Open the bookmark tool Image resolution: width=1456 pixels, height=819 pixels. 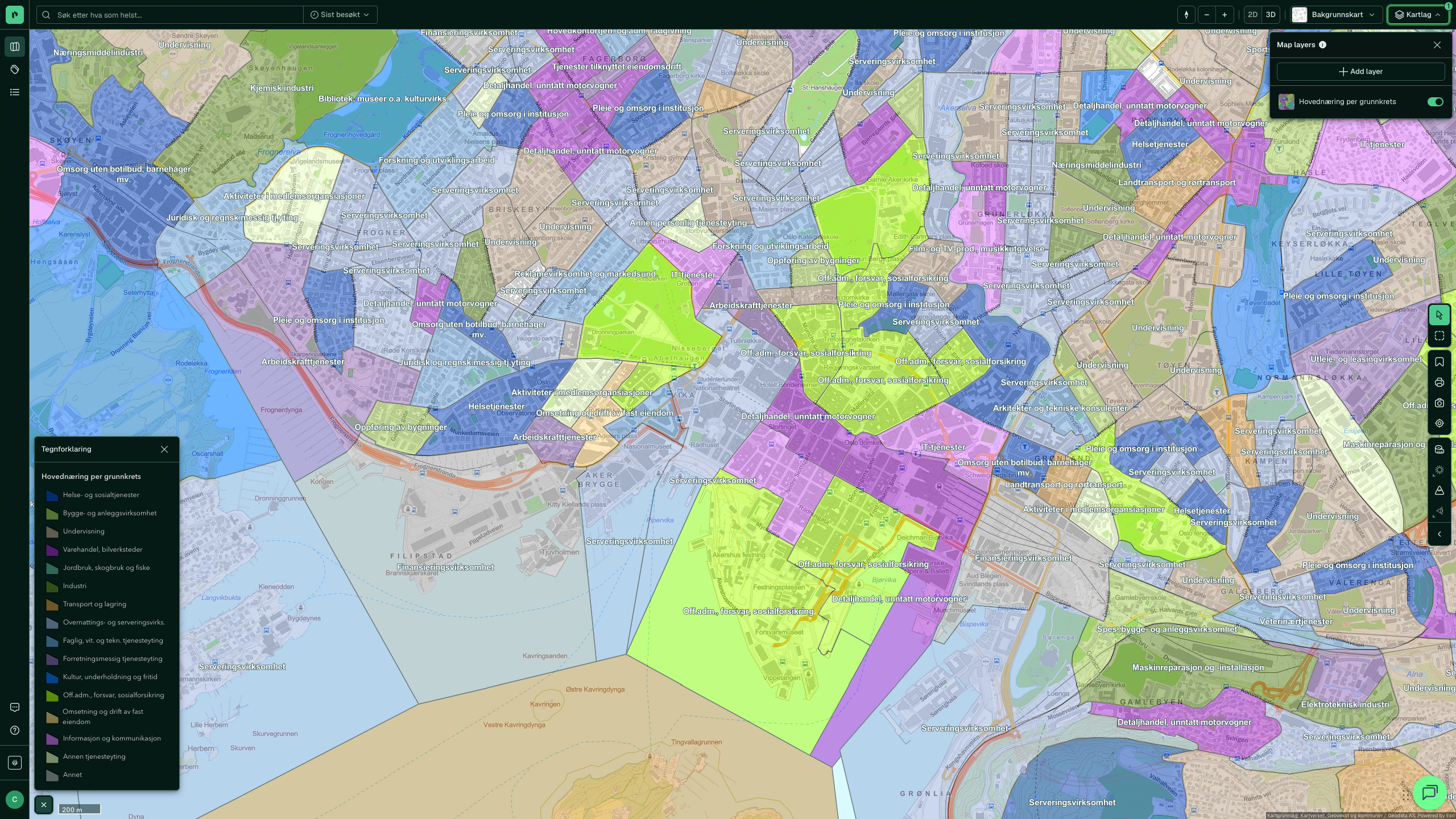tap(1440, 362)
